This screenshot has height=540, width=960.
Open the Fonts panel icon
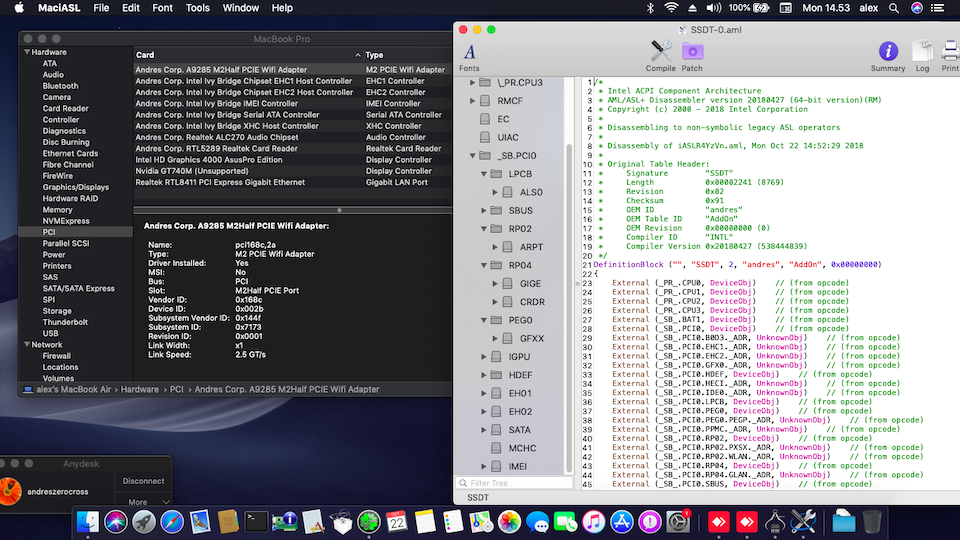coord(469,56)
